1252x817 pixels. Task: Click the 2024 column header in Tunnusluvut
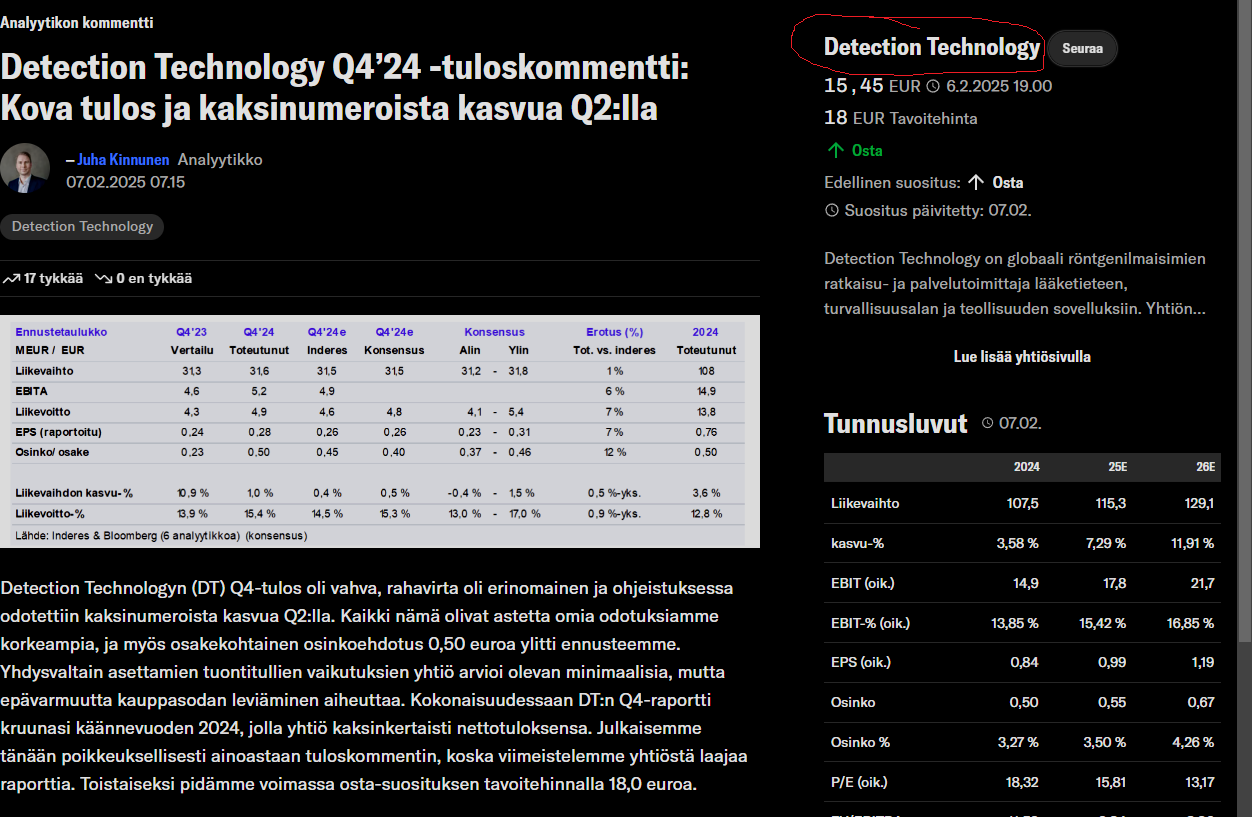(x=1026, y=467)
